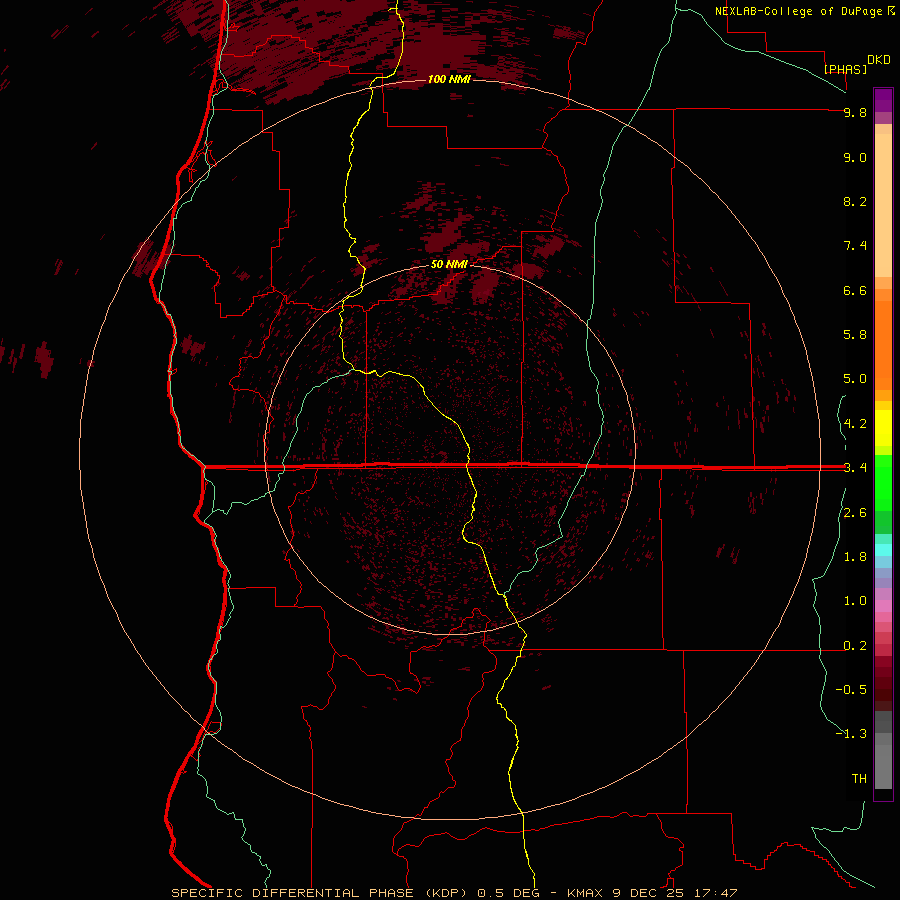Click the "[PHAS]" units label
This screenshot has height=900, width=900.
845,69
